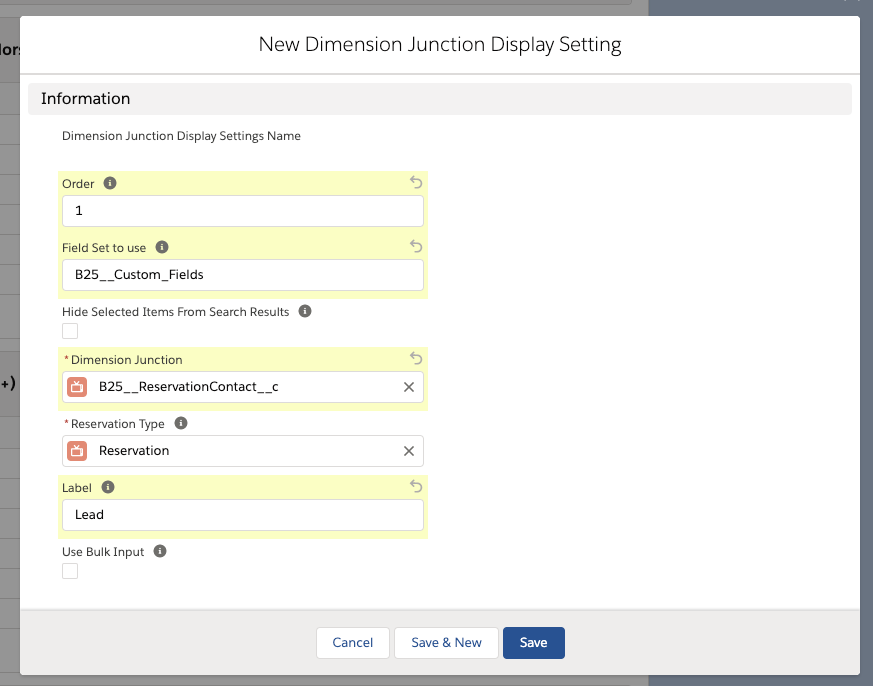This screenshot has width=873, height=686.
Task: Click info icon for Hide Selected Items
Action: (x=305, y=311)
